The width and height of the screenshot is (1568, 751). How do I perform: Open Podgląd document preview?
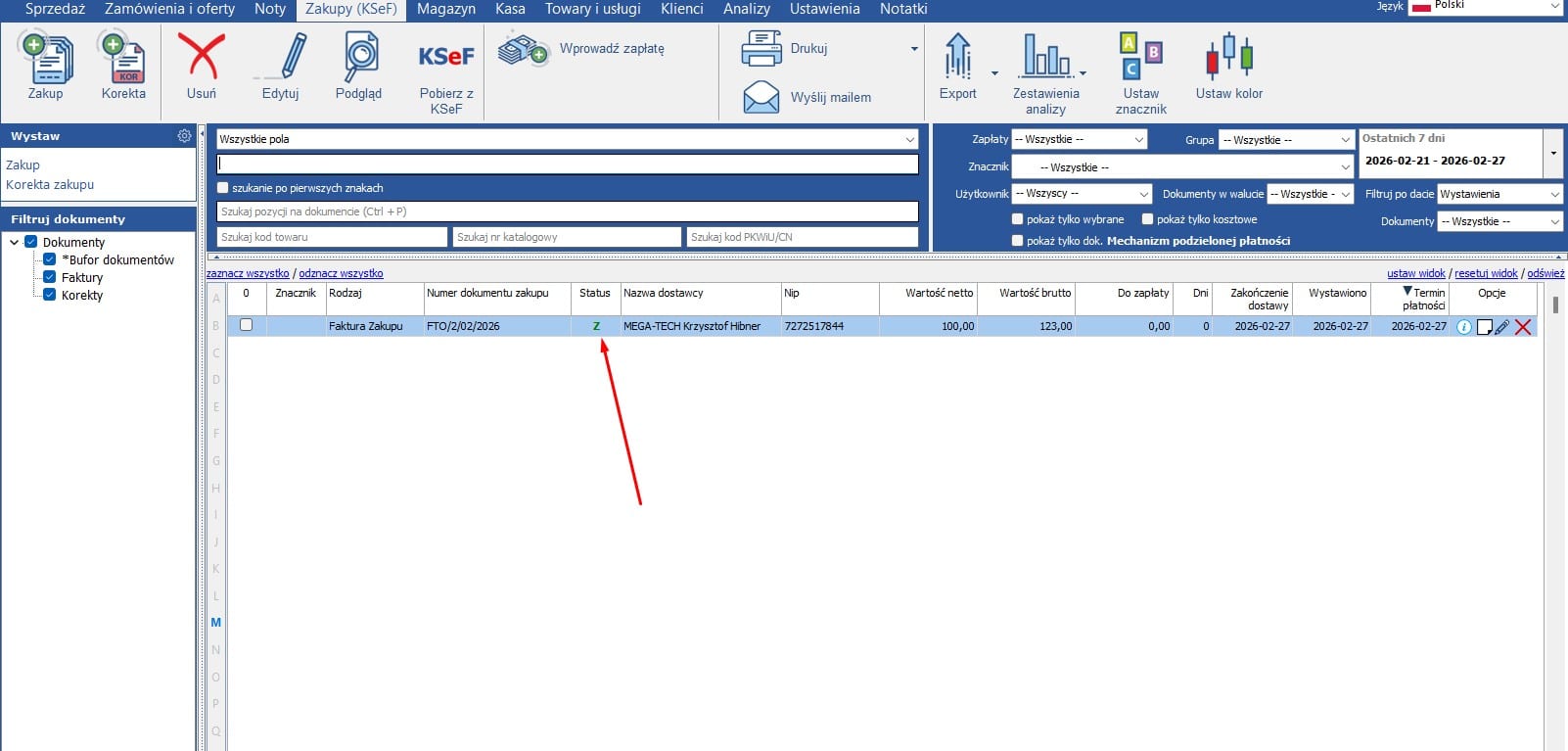point(359,59)
